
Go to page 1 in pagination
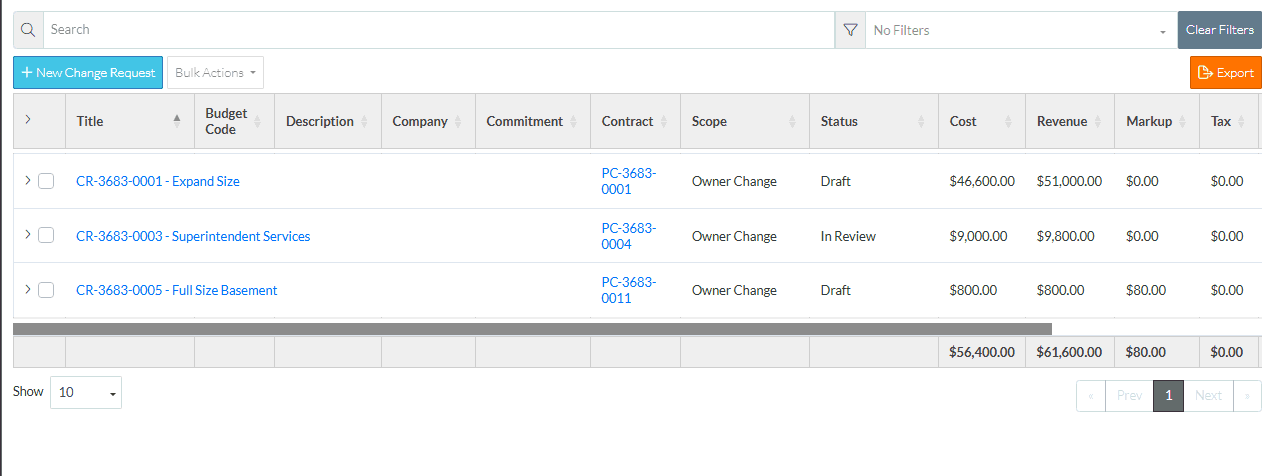pos(1168,395)
